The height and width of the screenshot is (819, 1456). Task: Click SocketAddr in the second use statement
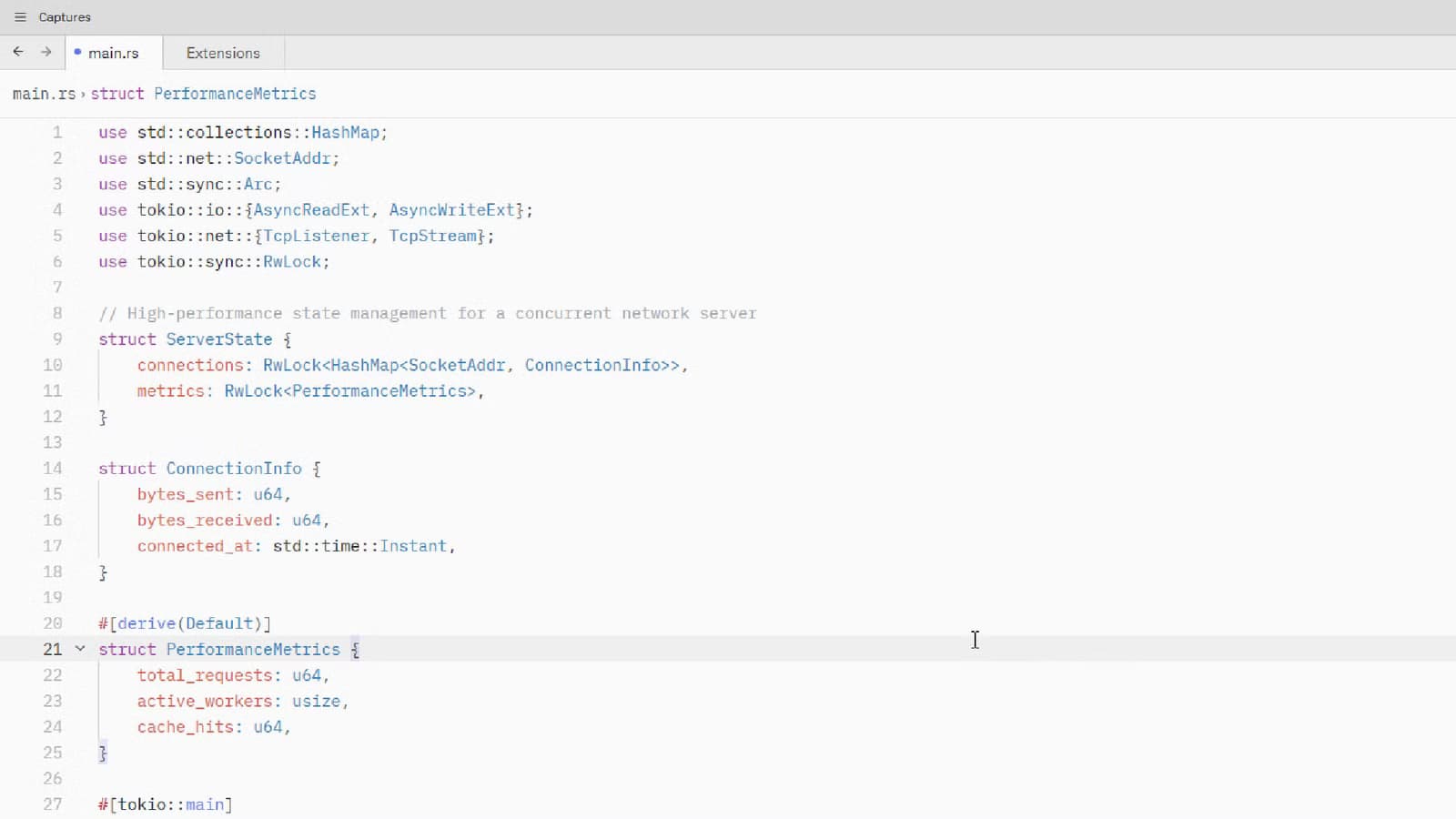[x=282, y=158]
